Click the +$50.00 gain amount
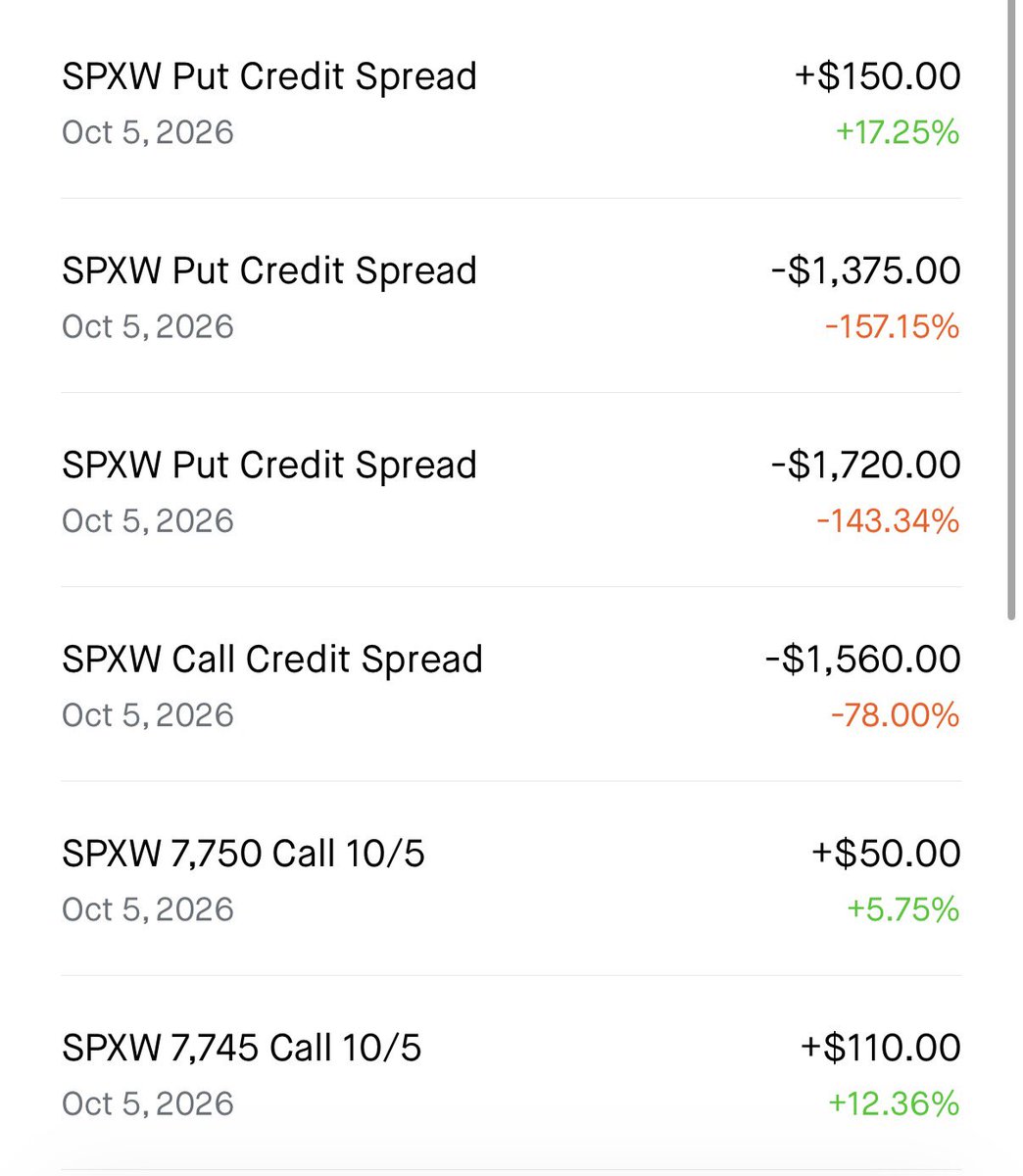Screen dimensions: 1023x1176 coord(886,854)
